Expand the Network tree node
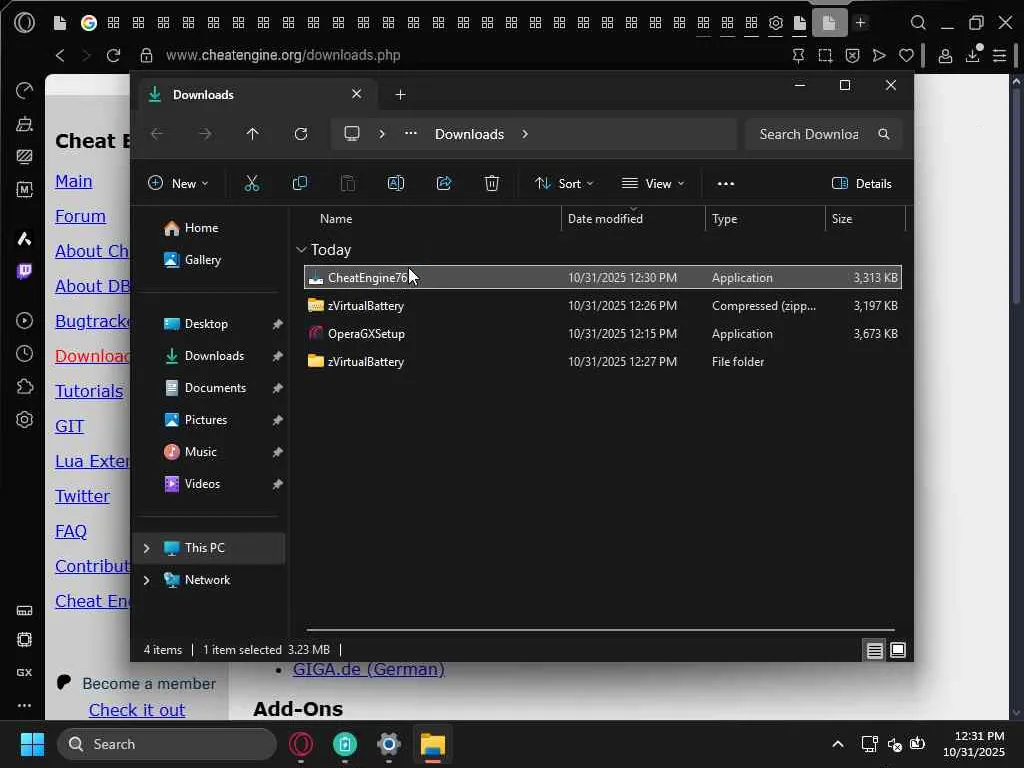Screen dimensions: 1024x768 tap(146, 580)
